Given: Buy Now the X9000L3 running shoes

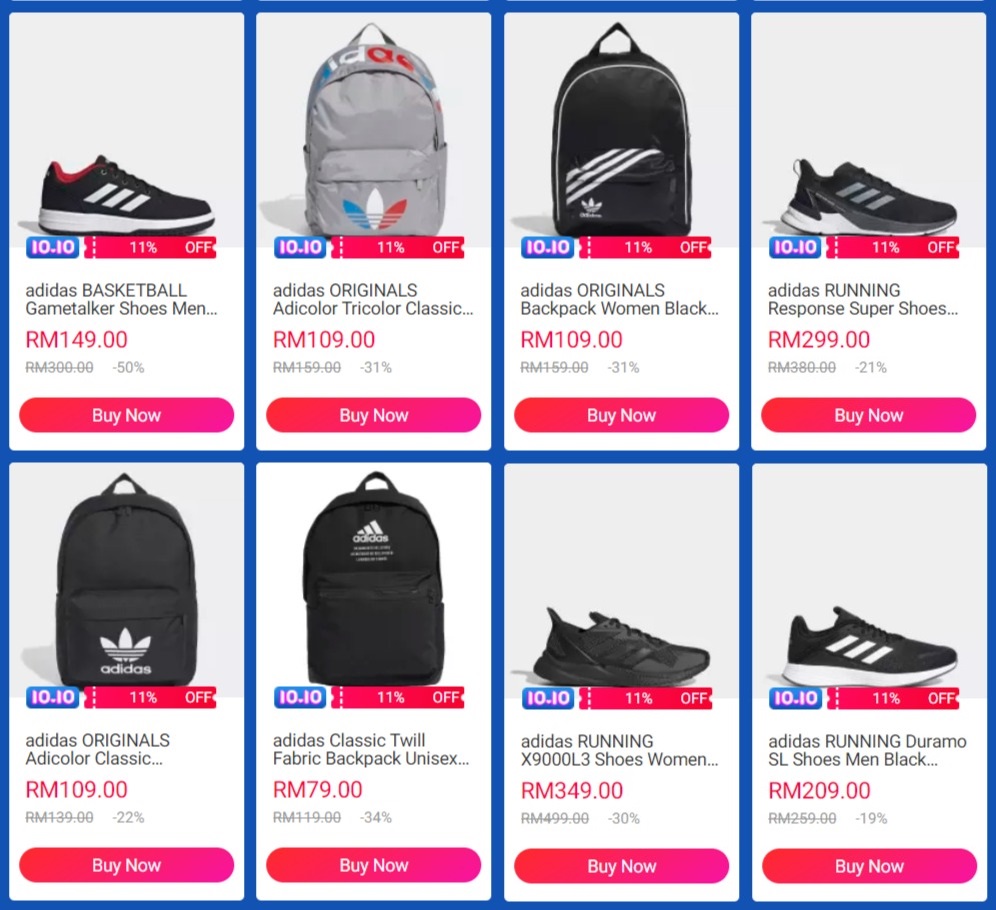Looking at the screenshot, I should [x=621, y=866].
